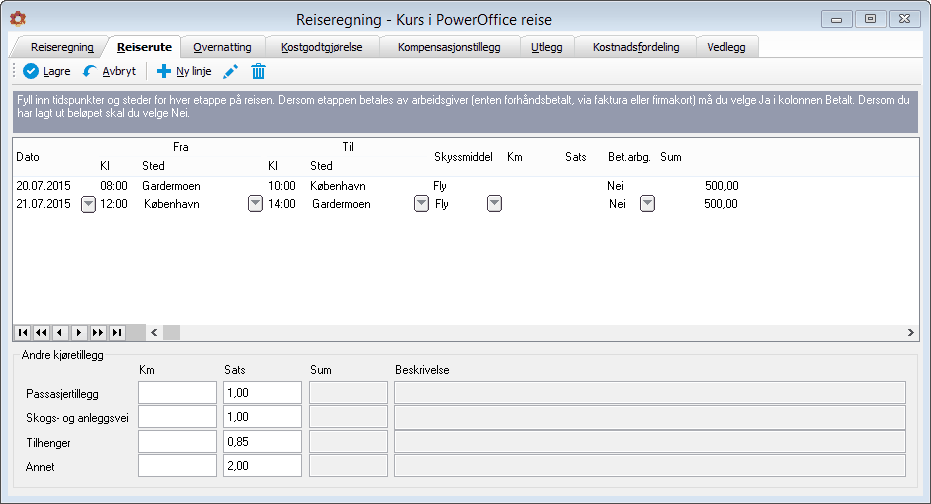Open Skyssmiddel dropdown showing Fly
931x504 pixels.
(494, 204)
